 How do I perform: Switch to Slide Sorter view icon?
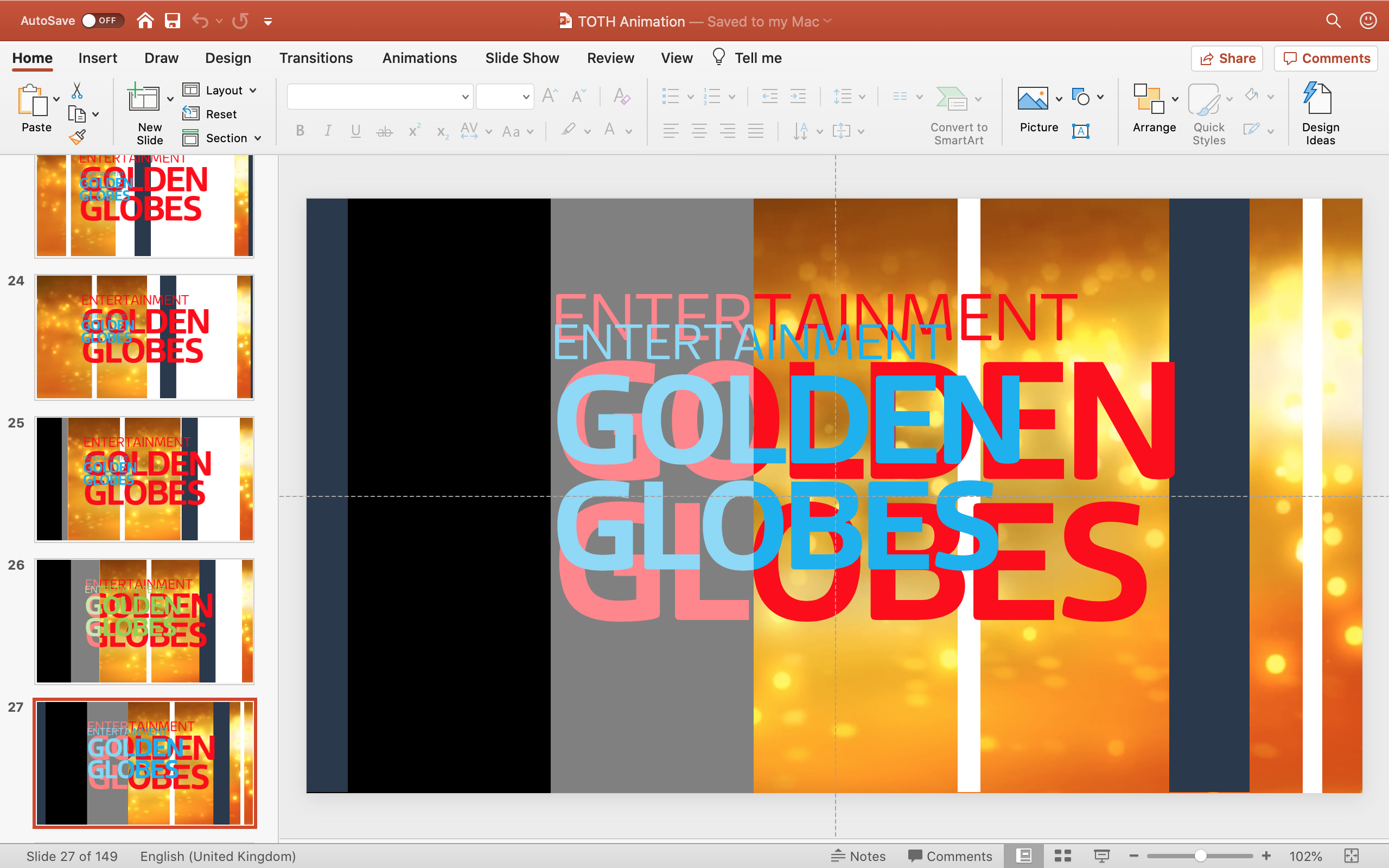tap(1062, 856)
